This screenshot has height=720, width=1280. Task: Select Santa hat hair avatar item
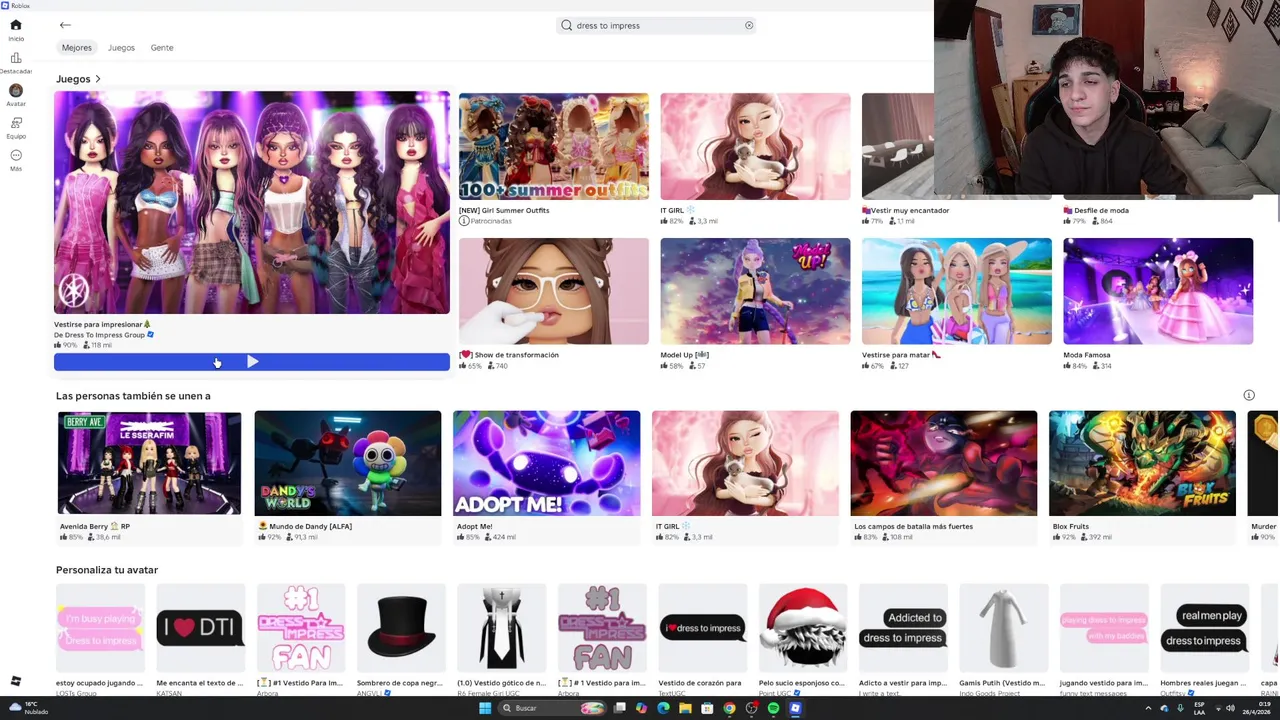tap(803, 628)
